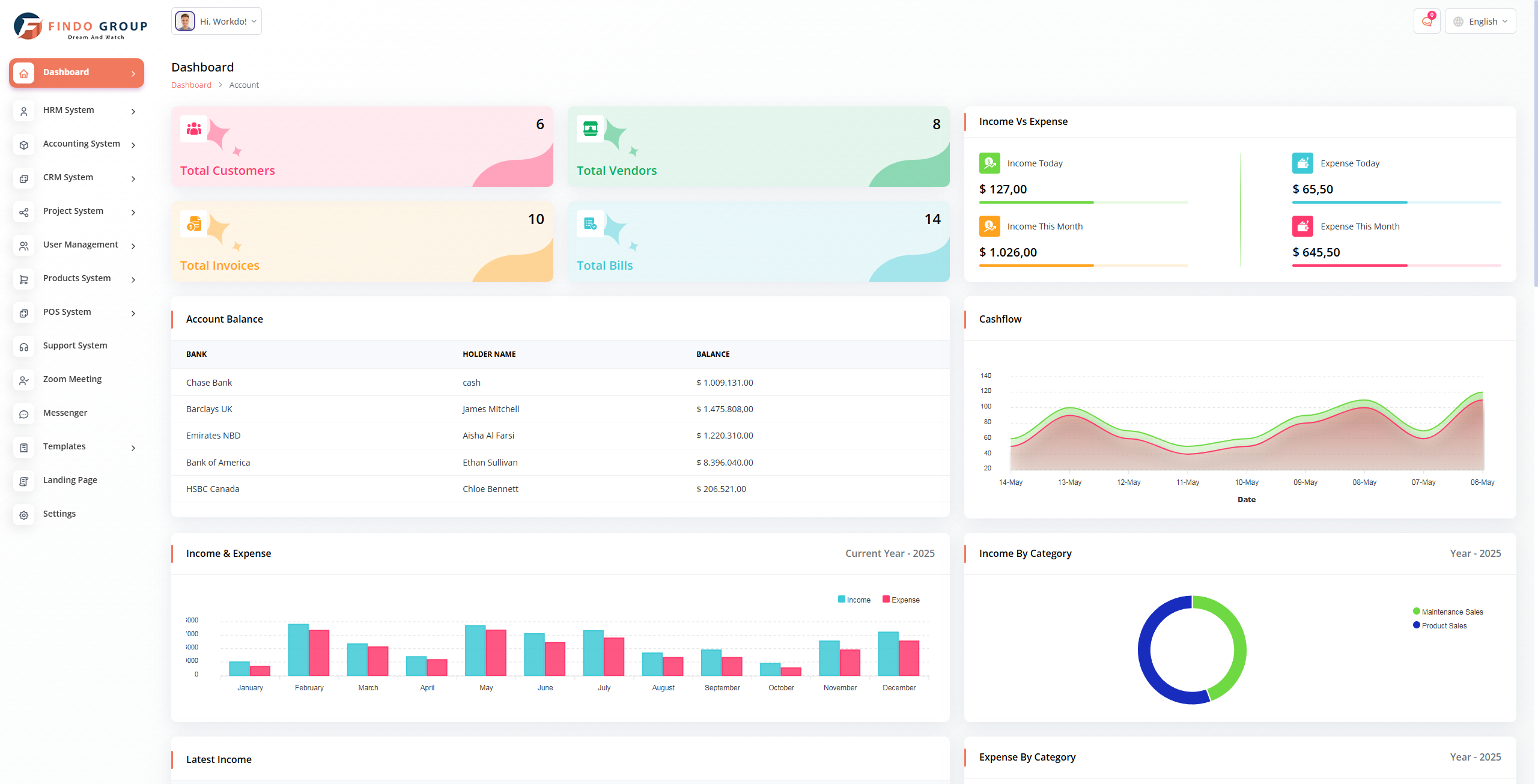Open Messenger from the sidebar
This screenshot has width=1538, height=784.
click(65, 413)
